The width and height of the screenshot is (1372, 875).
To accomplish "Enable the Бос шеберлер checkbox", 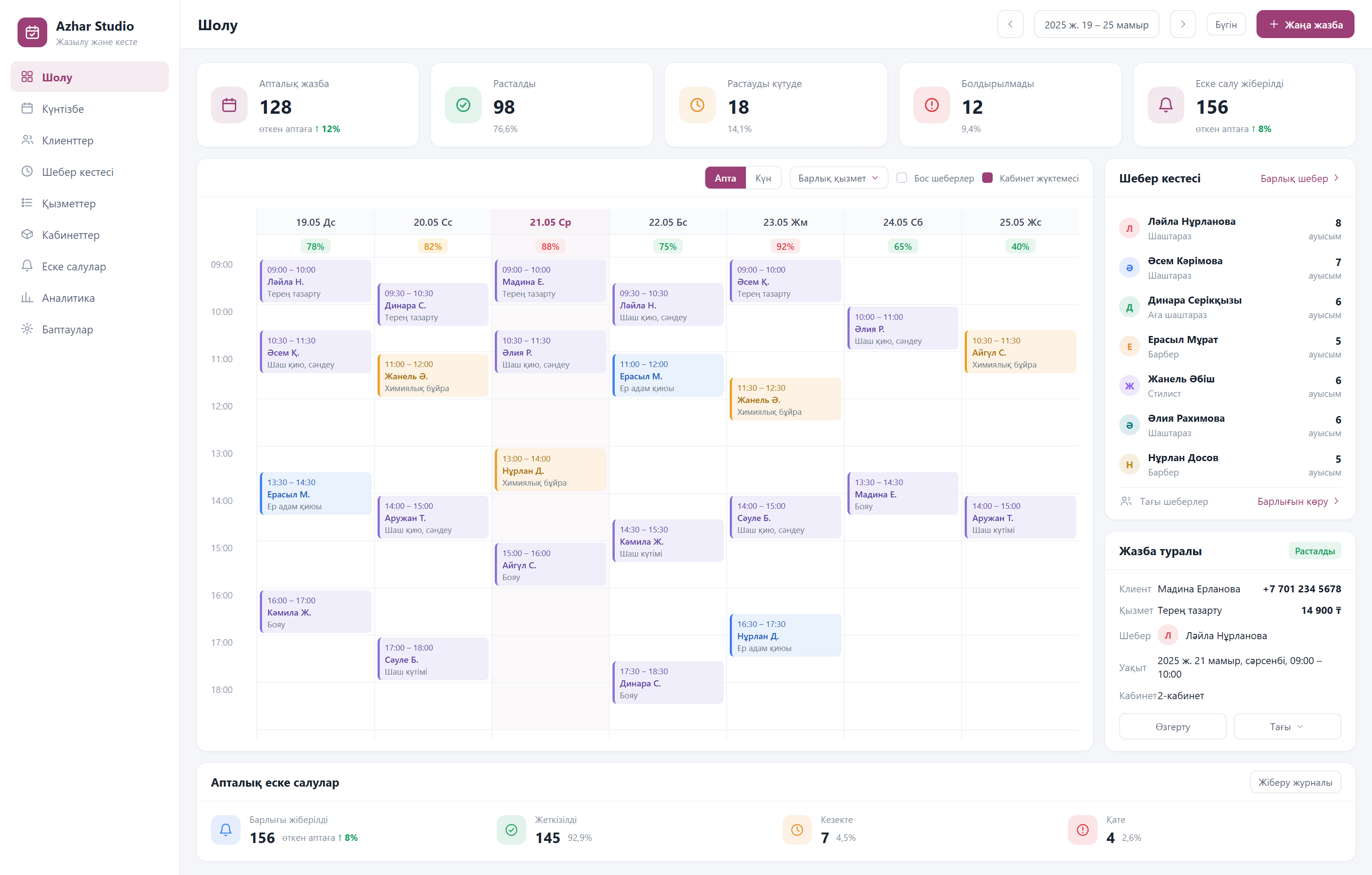I will (901, 178).
